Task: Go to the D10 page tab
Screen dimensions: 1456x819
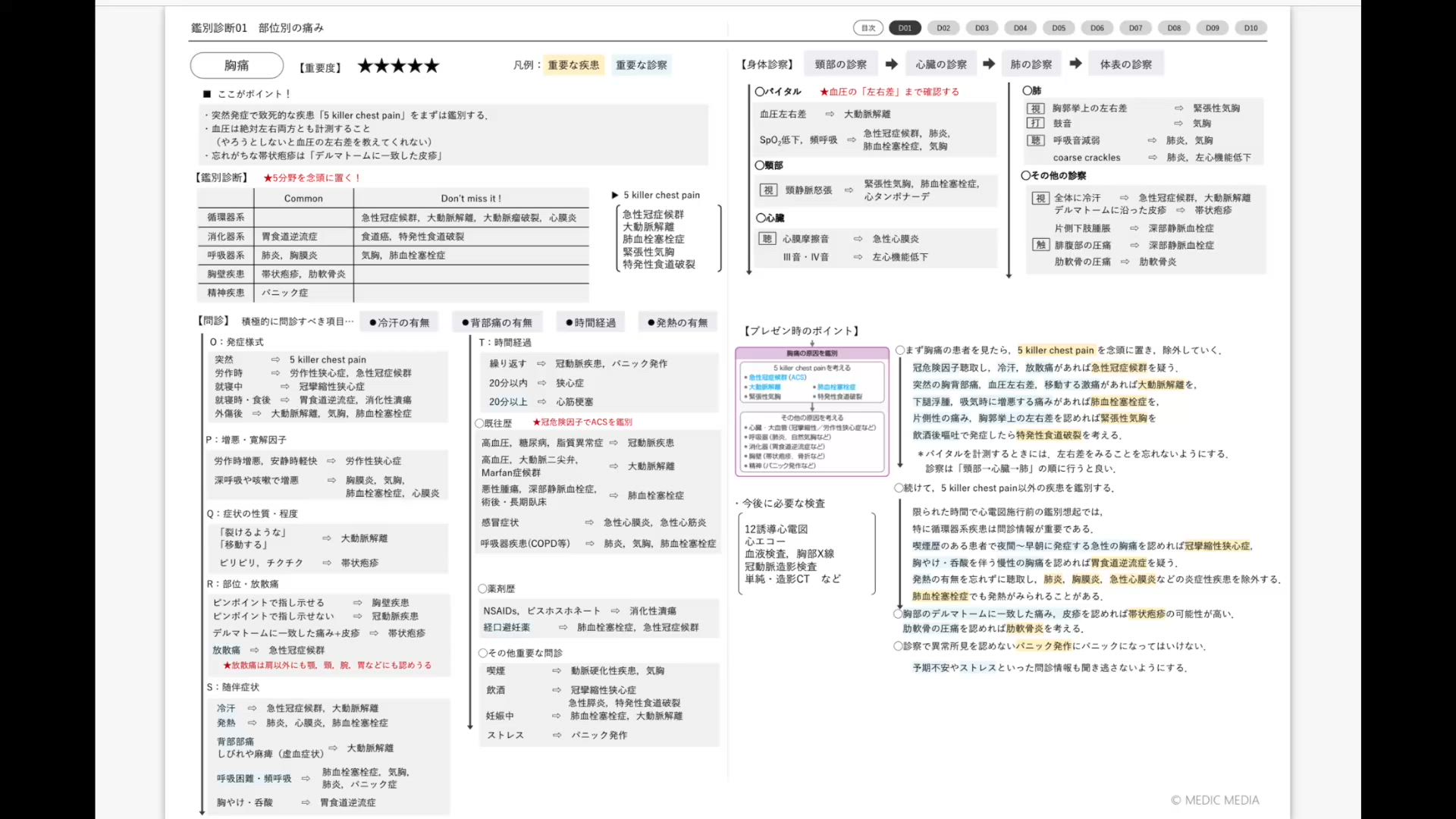Action: point(1250,28)
